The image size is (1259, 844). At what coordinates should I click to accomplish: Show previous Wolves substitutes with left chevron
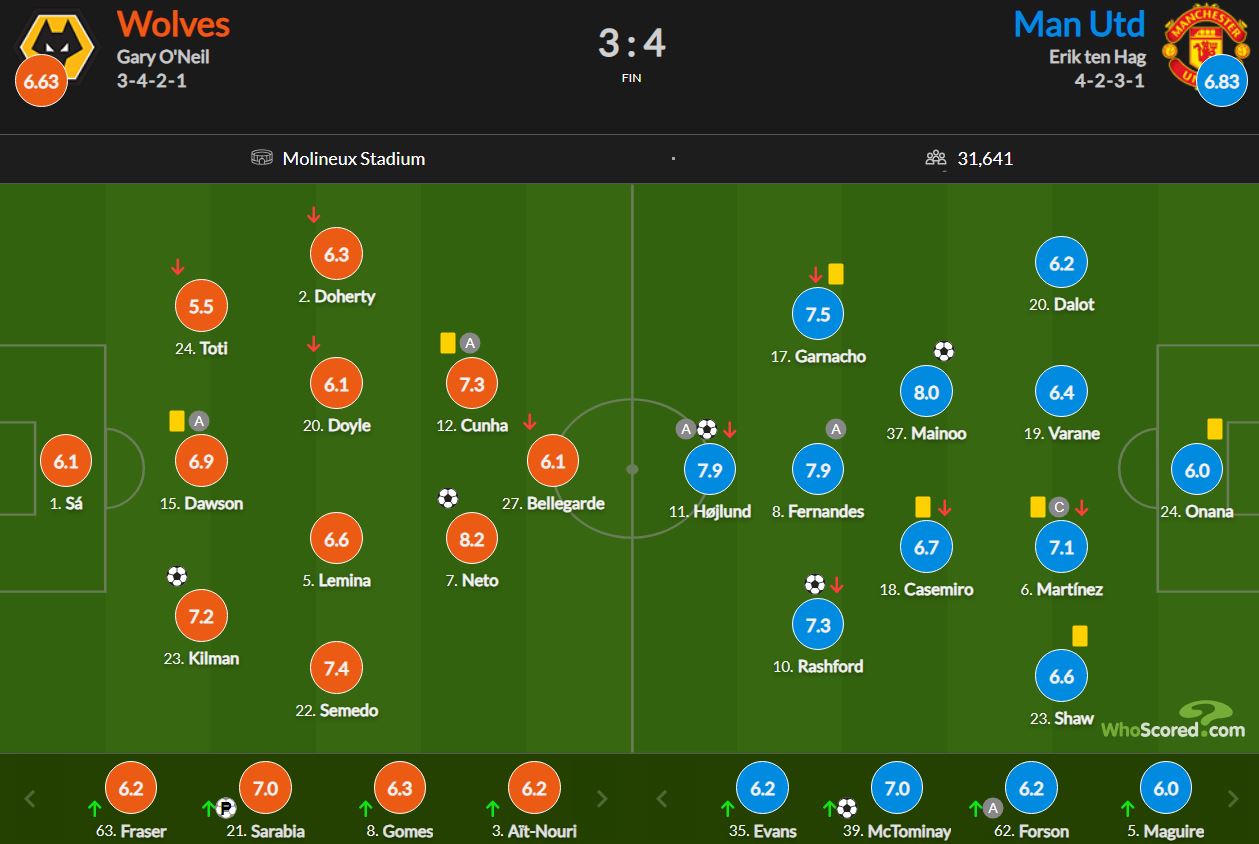tap(30, 798)
